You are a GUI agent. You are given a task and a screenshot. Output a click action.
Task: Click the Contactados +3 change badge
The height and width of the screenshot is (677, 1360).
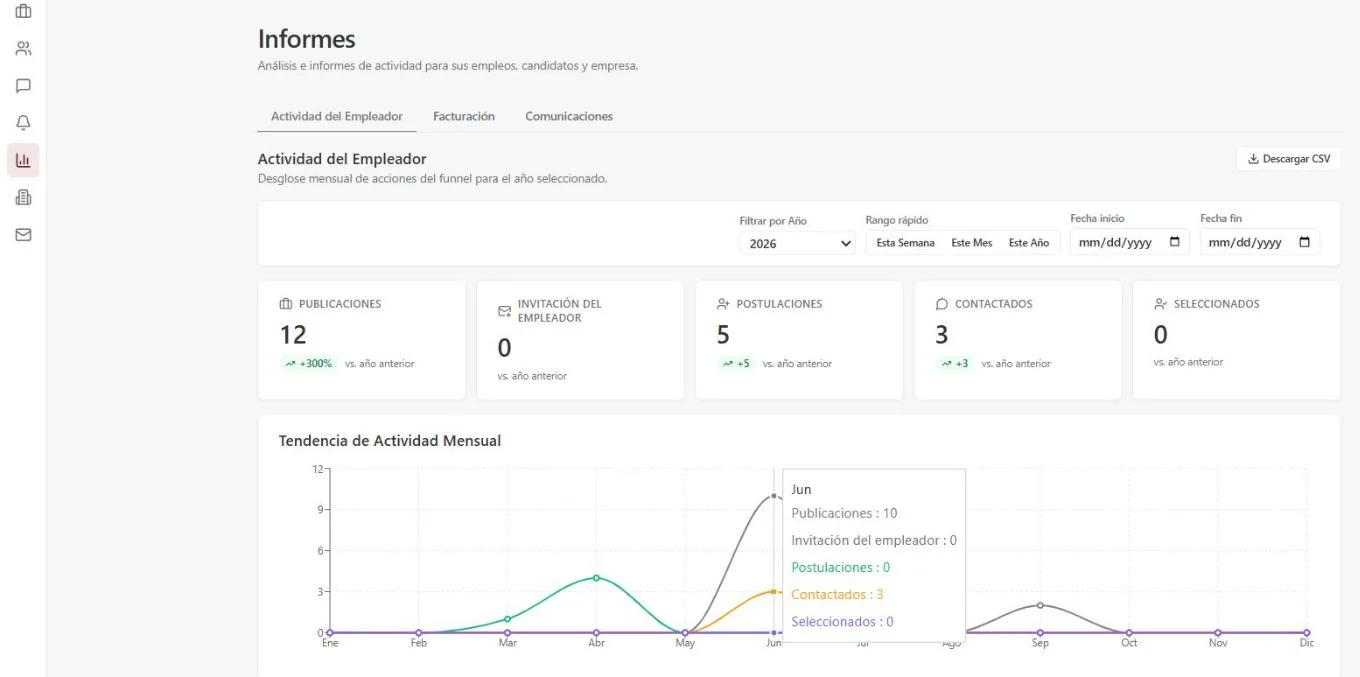click(x=955, y=364)
